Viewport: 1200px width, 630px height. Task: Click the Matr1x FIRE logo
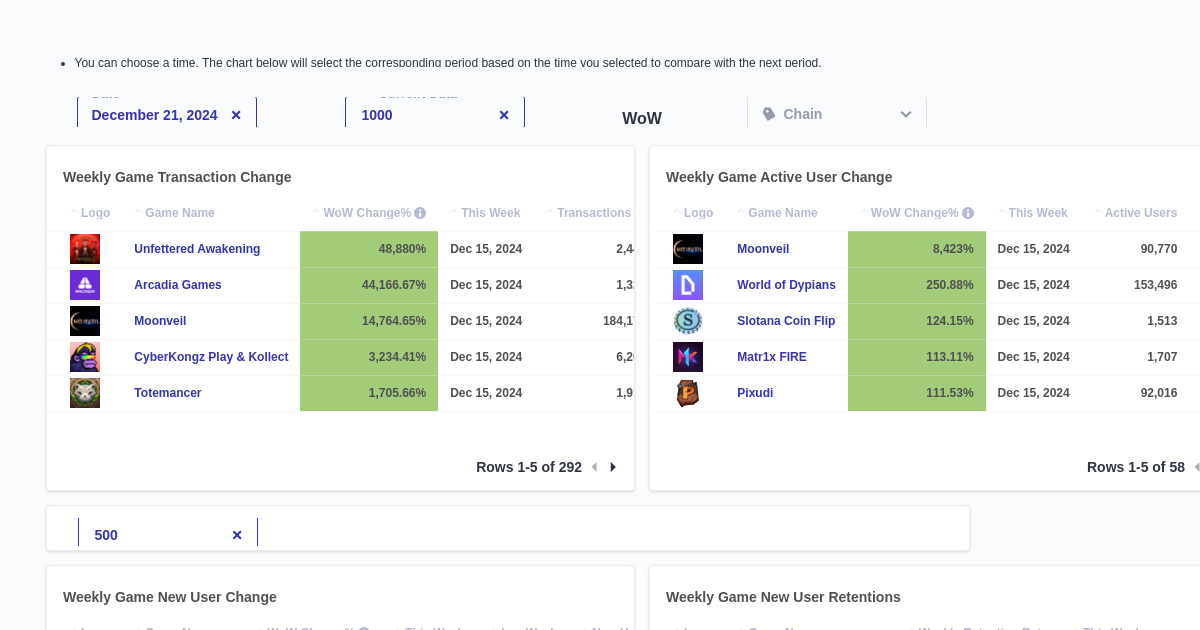(x=688, y=357)
